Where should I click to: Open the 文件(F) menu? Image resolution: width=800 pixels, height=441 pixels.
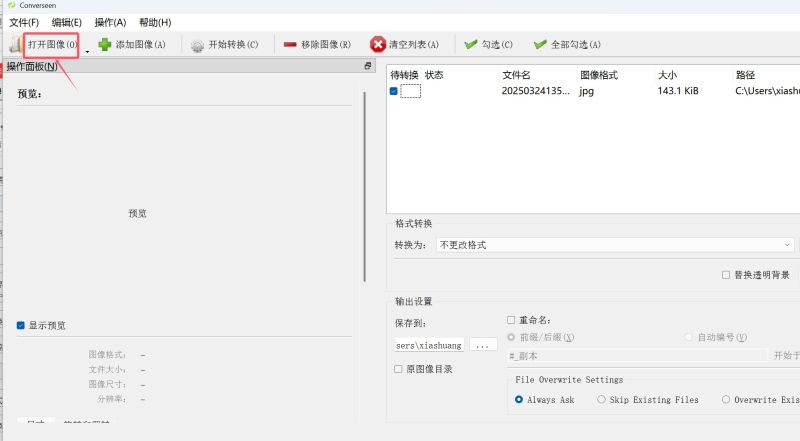pos(24,22)
